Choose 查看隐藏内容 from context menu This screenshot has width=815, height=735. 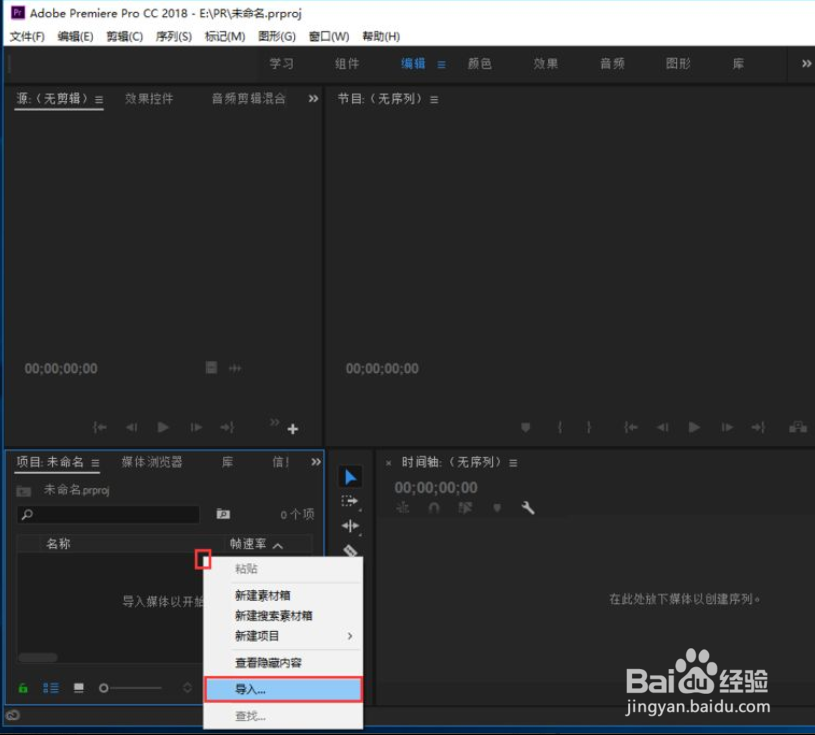(283, 663)
